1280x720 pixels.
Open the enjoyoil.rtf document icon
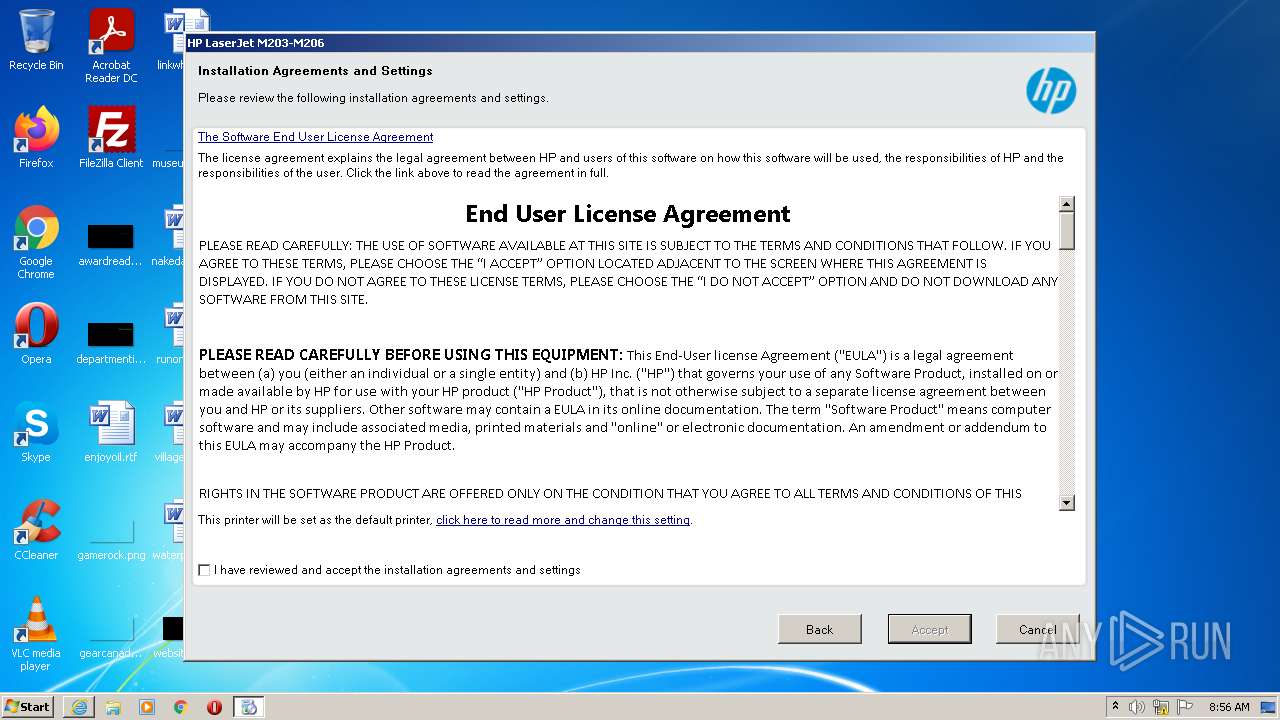coord(111,432)
